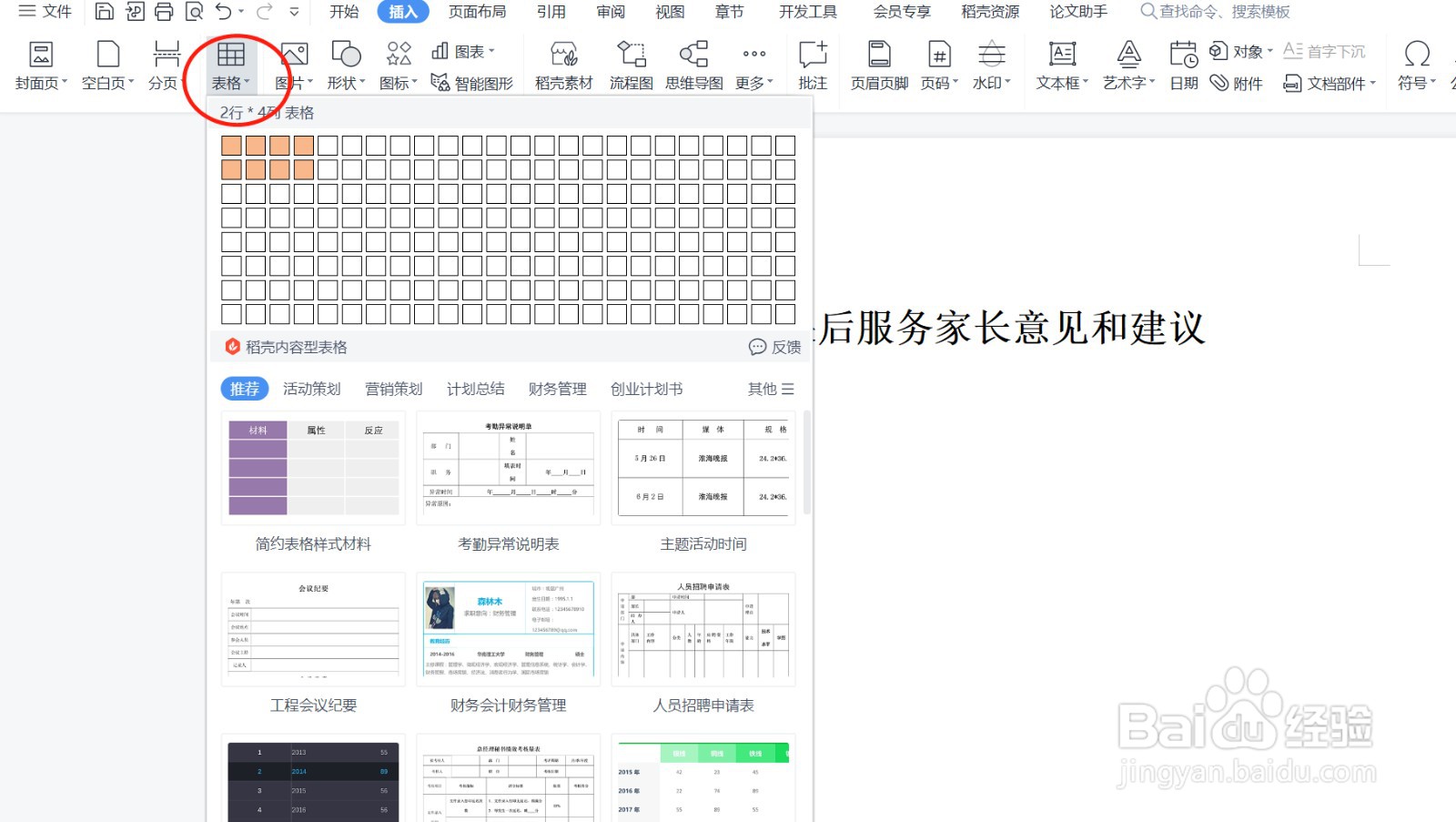Open the 水印 (Watermark) tool
Viewport: 1456px width, 822px height.
pos(990,64)
